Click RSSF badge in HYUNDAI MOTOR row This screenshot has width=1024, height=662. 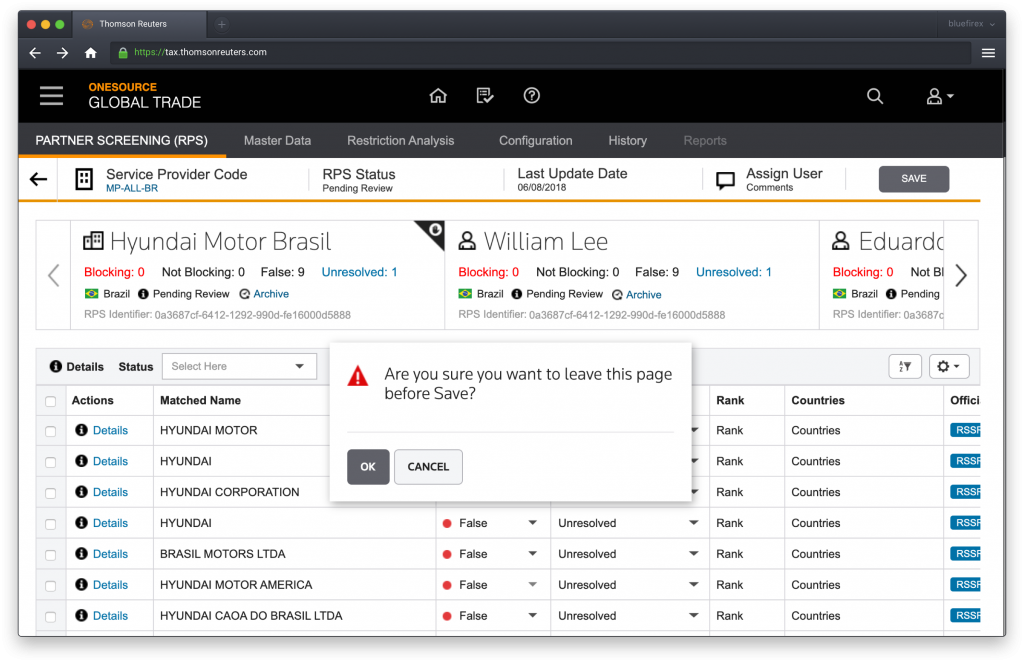coord(965,430)
